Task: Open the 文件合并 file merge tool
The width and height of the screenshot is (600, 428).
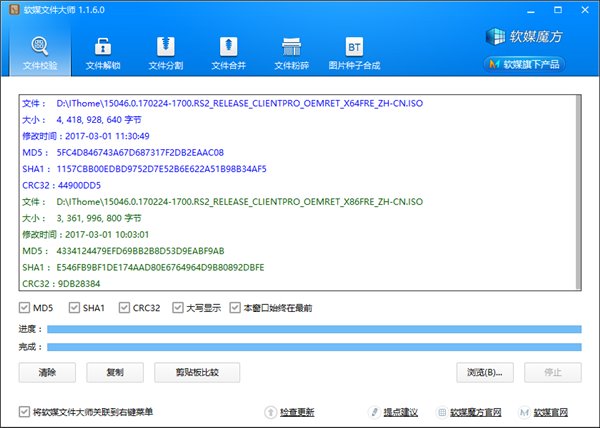Action: tap(228, 53)
